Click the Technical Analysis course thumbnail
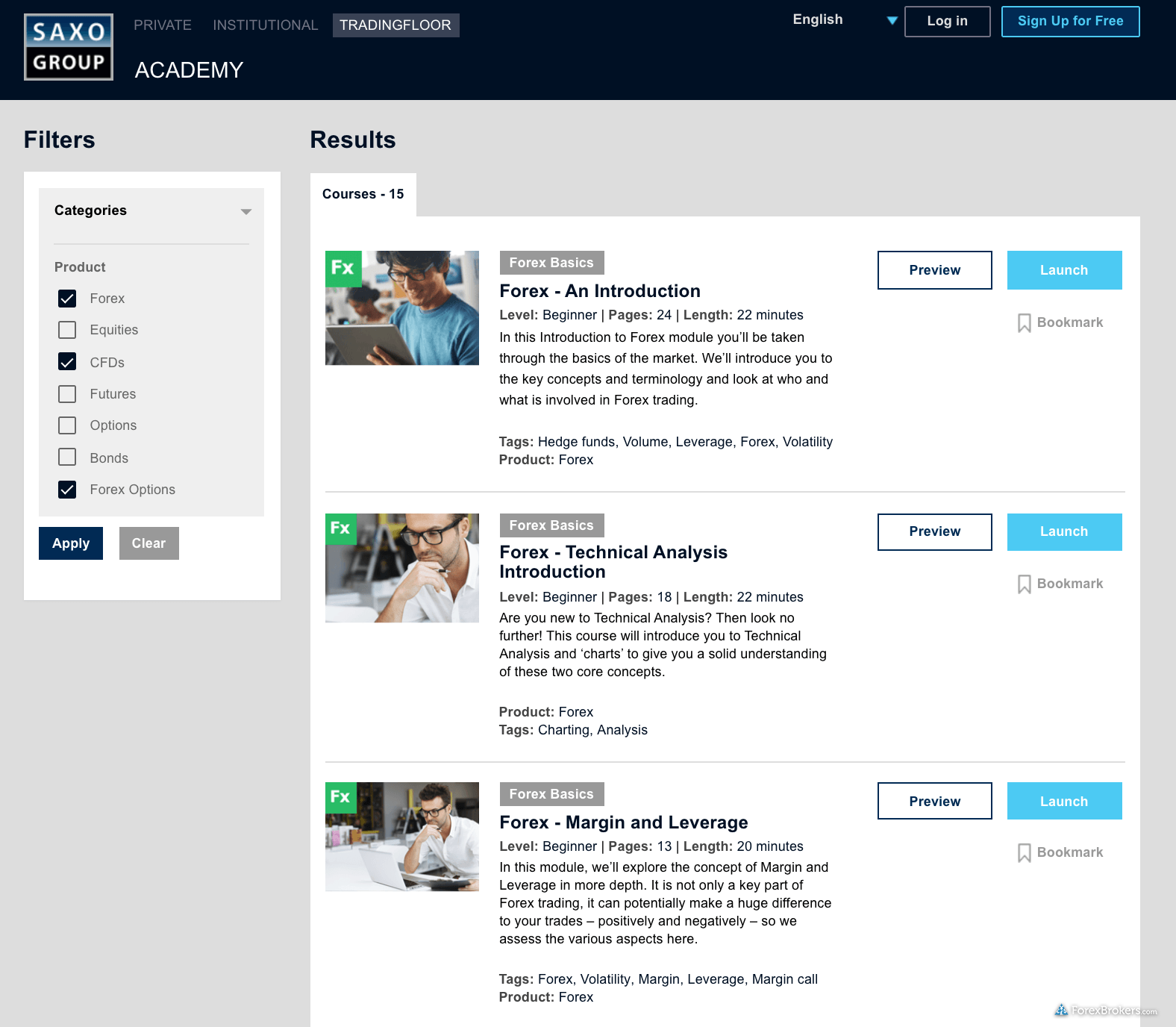The width and height of the screenshot is (1176, 1027). pos(402,568)
